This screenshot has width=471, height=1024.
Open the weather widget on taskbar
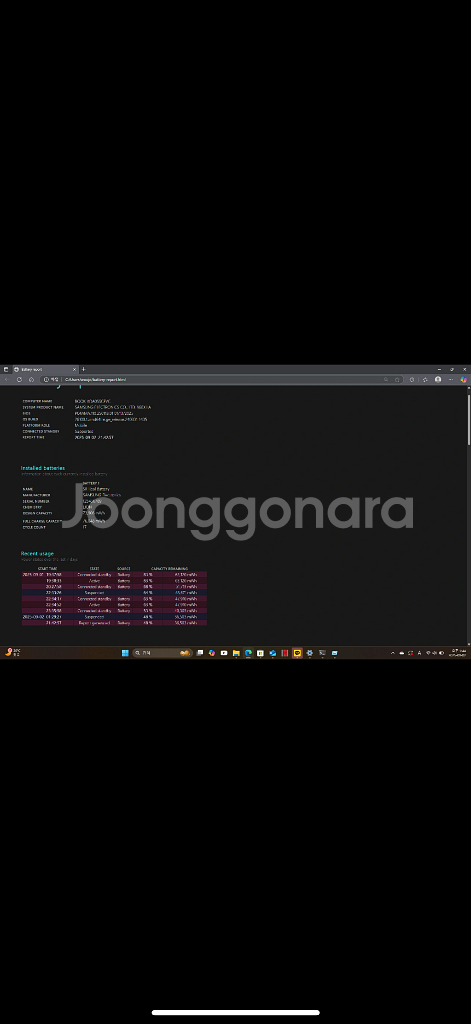(13, 653)
